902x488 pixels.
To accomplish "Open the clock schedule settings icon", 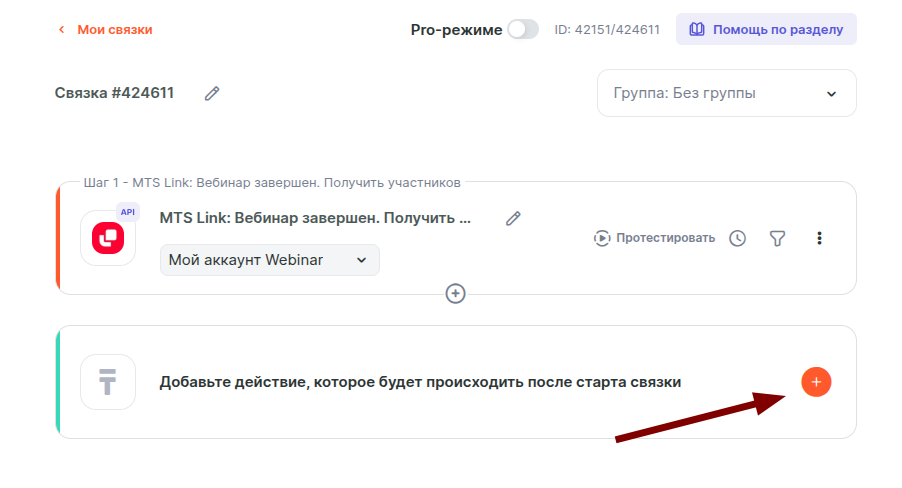I will click(737, 238).
